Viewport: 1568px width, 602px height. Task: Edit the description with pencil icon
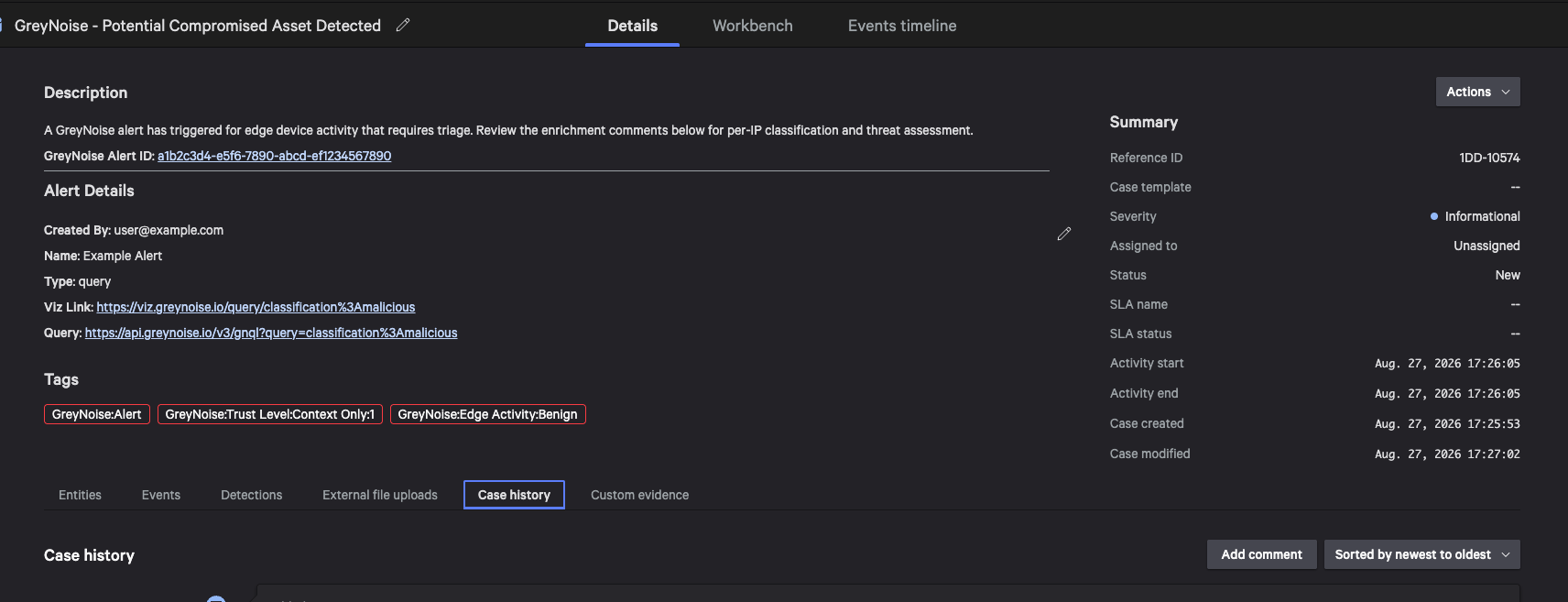click(x=1063, y=235)
